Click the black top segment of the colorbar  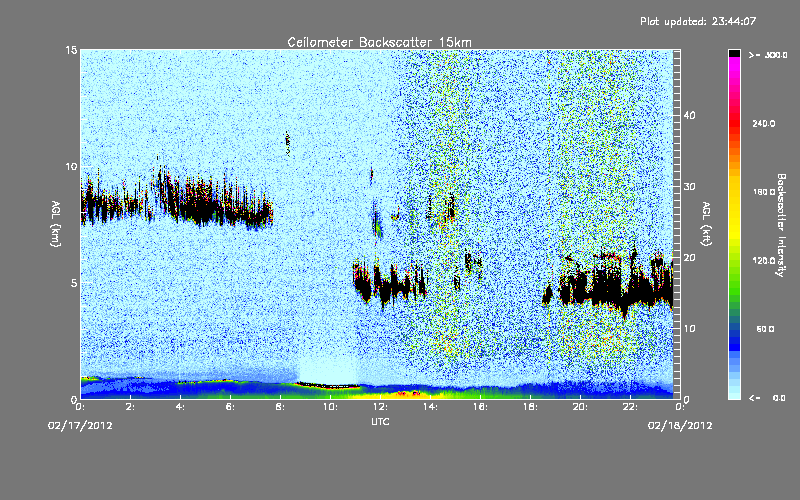734,53
